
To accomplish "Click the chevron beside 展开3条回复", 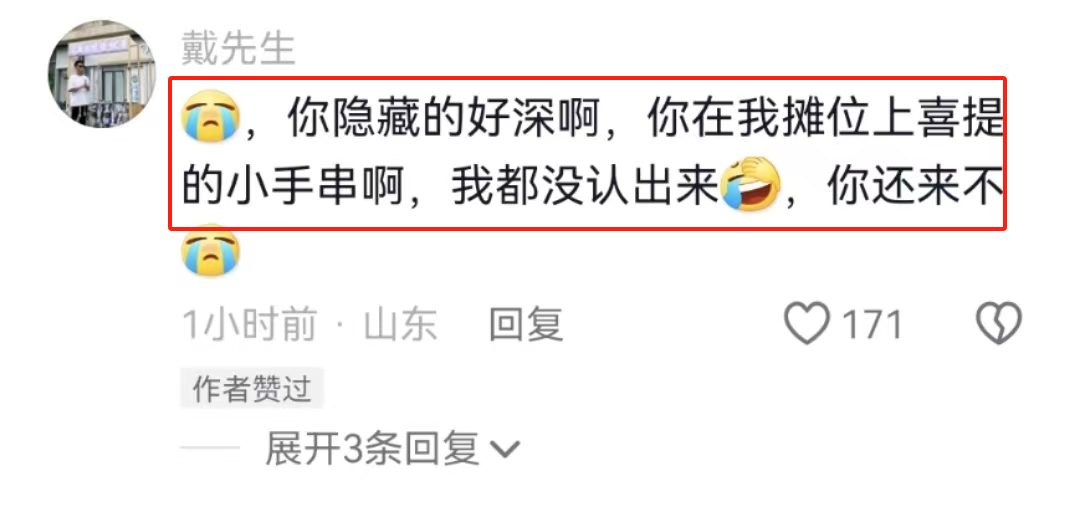I will pyautogui.click(x=506, y=450).
